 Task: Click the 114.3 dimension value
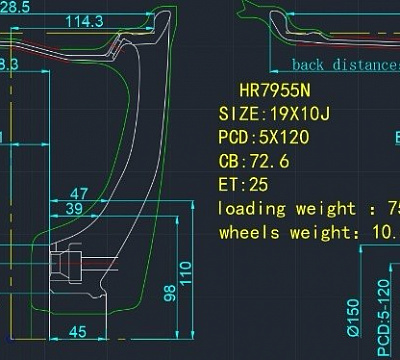click(84, 22)
